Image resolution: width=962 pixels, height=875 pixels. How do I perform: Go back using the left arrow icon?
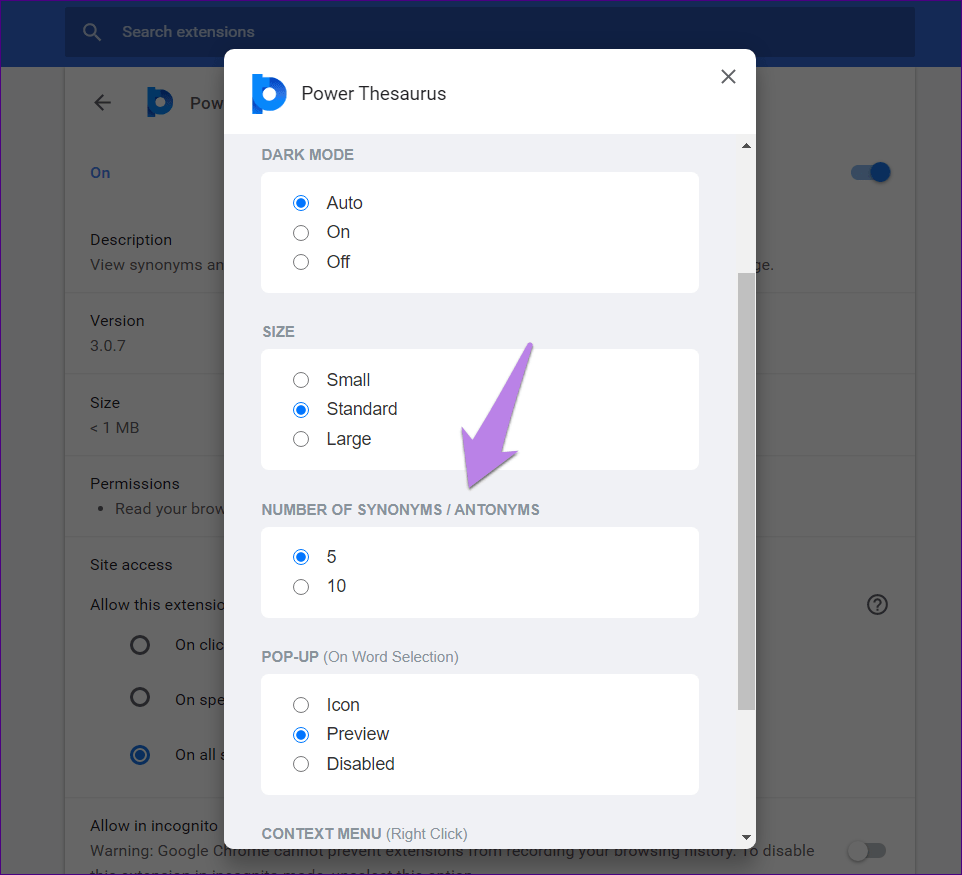(x=102, y=102)
